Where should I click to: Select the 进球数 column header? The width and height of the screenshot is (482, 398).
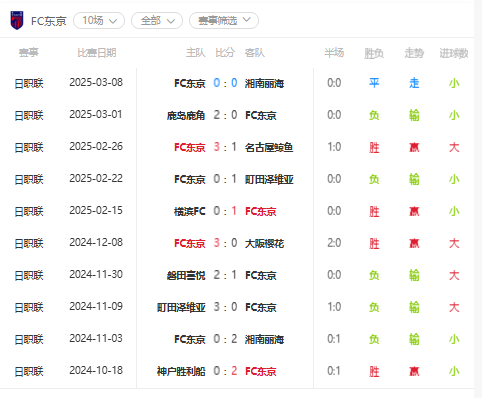(454, 53)
